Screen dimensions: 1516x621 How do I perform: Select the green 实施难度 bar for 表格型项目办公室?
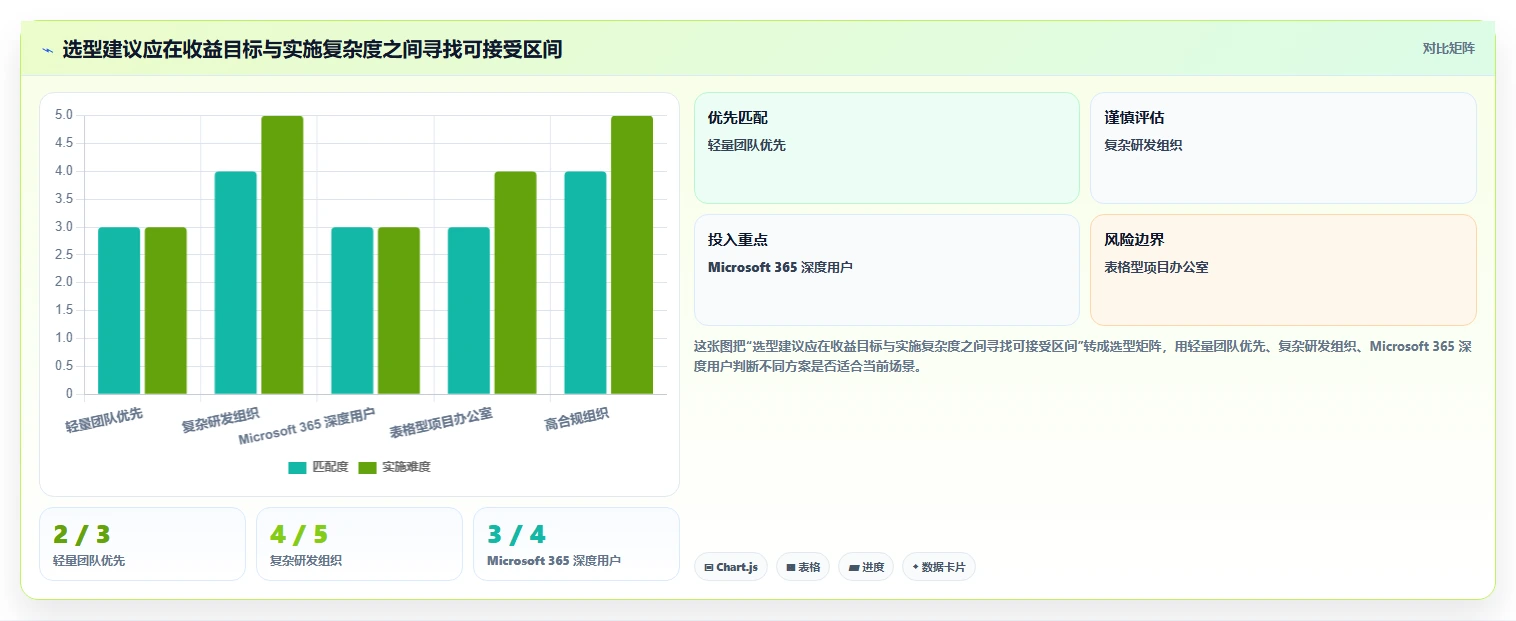[515, 282]
